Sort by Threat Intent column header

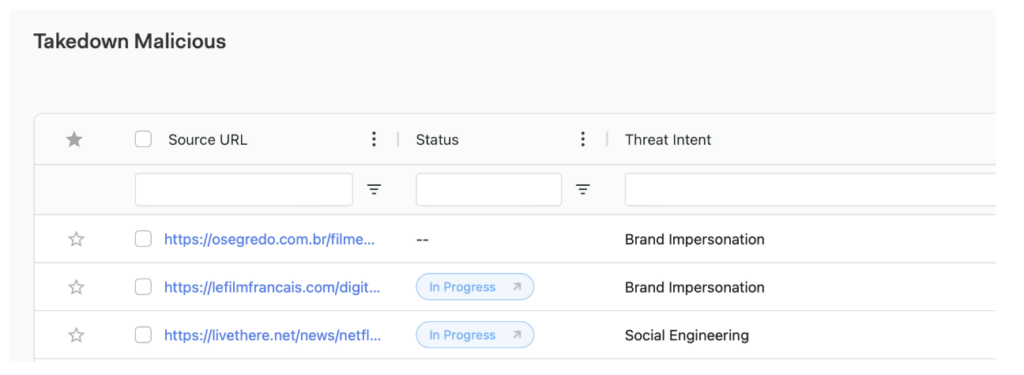click(668, 140)
